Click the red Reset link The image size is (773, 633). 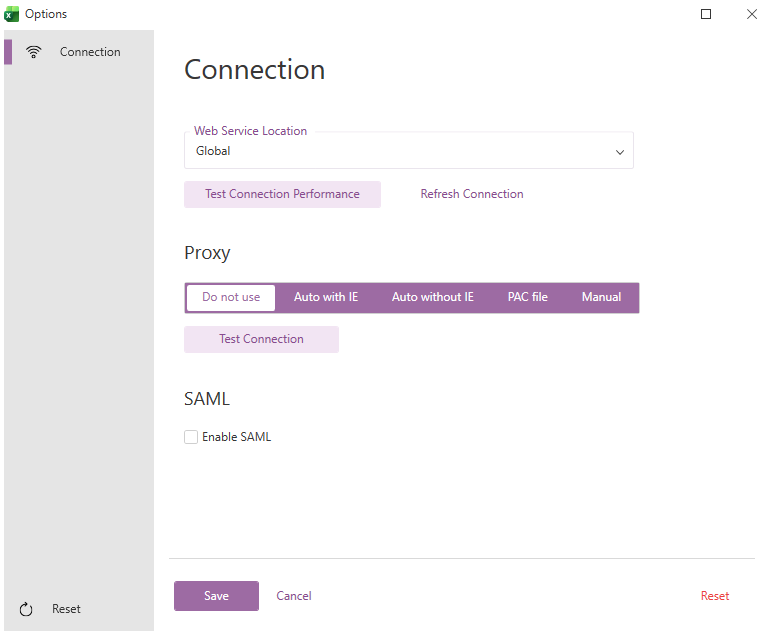pos(715,596)
